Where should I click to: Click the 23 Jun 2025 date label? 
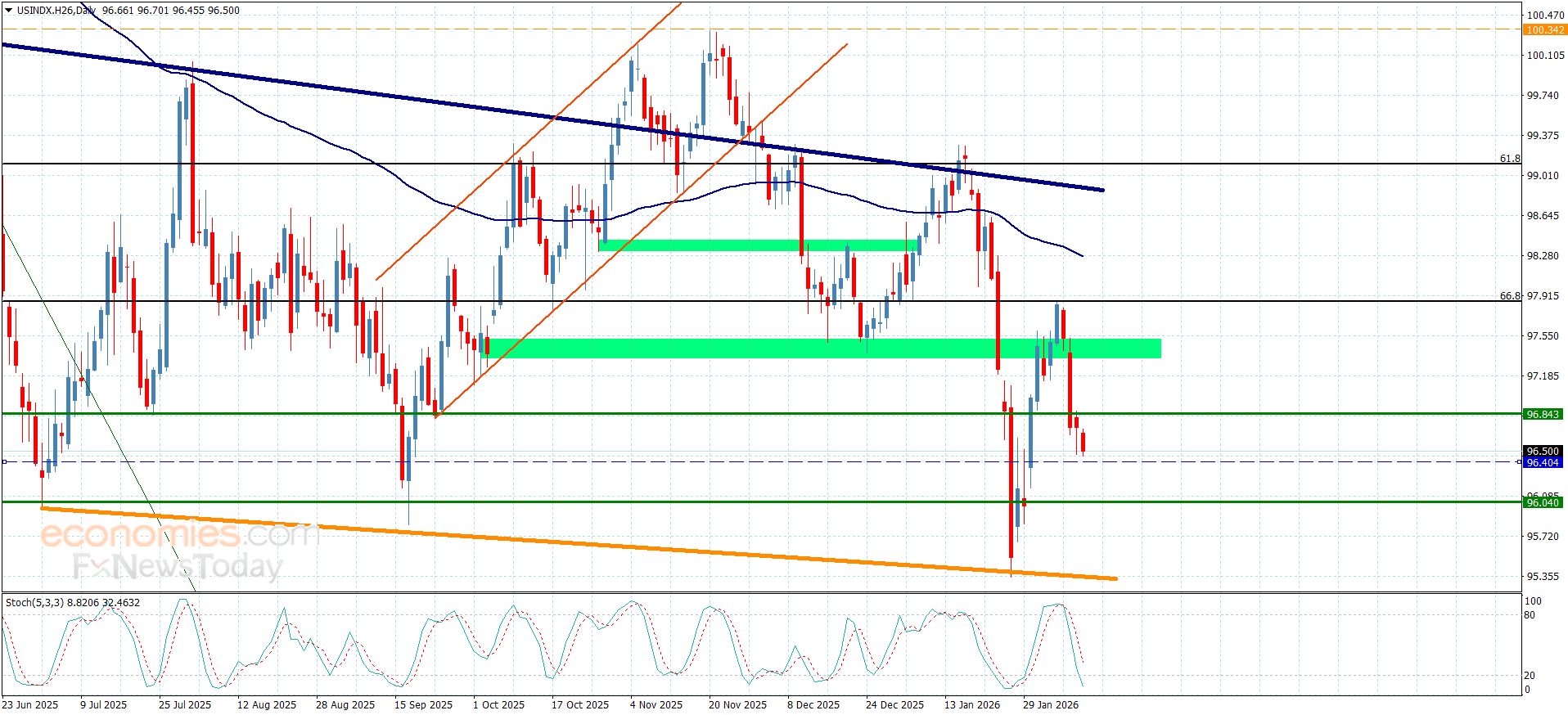click(30, 705)
